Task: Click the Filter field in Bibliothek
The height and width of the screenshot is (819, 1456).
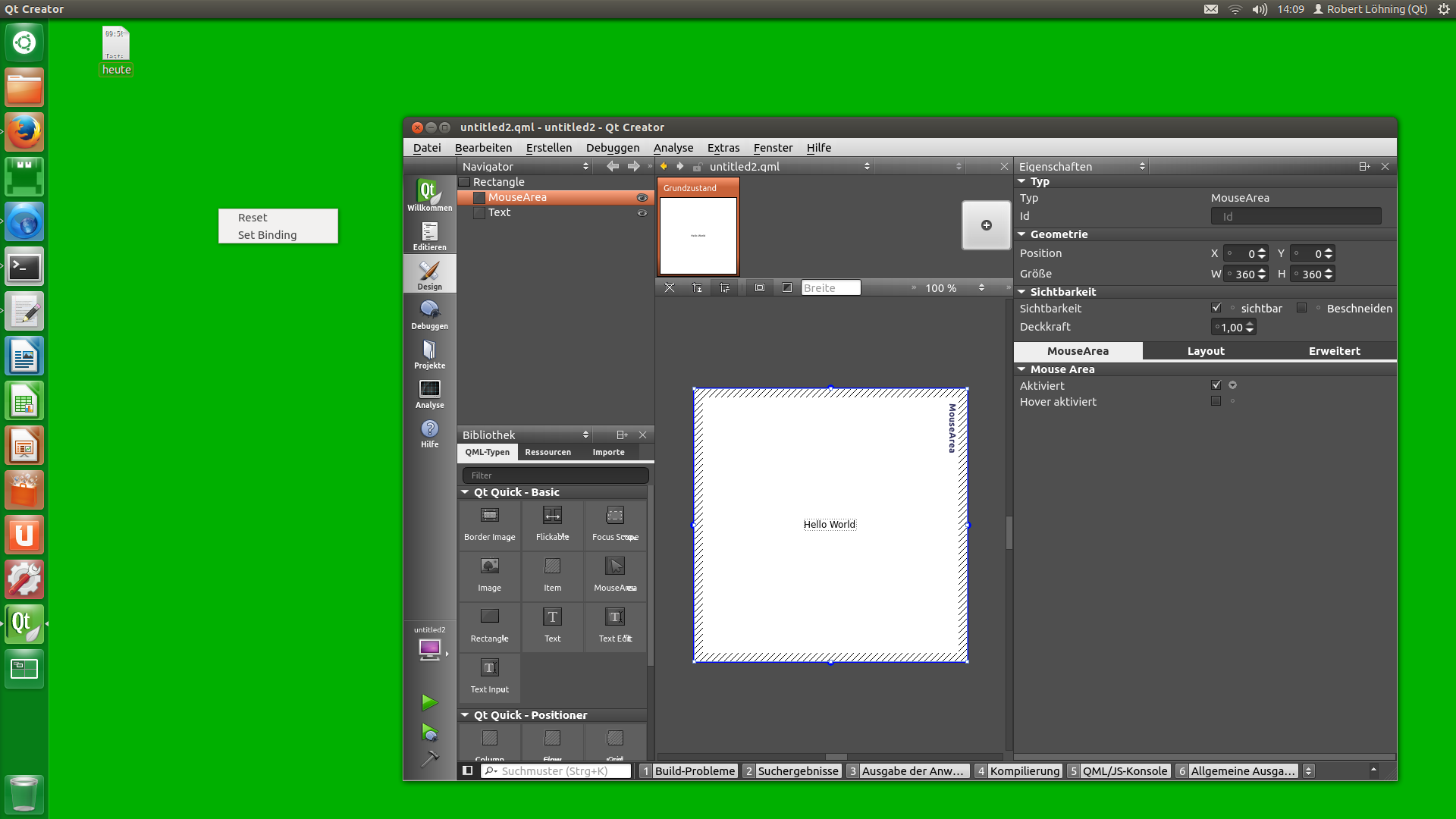Action: 555,475
